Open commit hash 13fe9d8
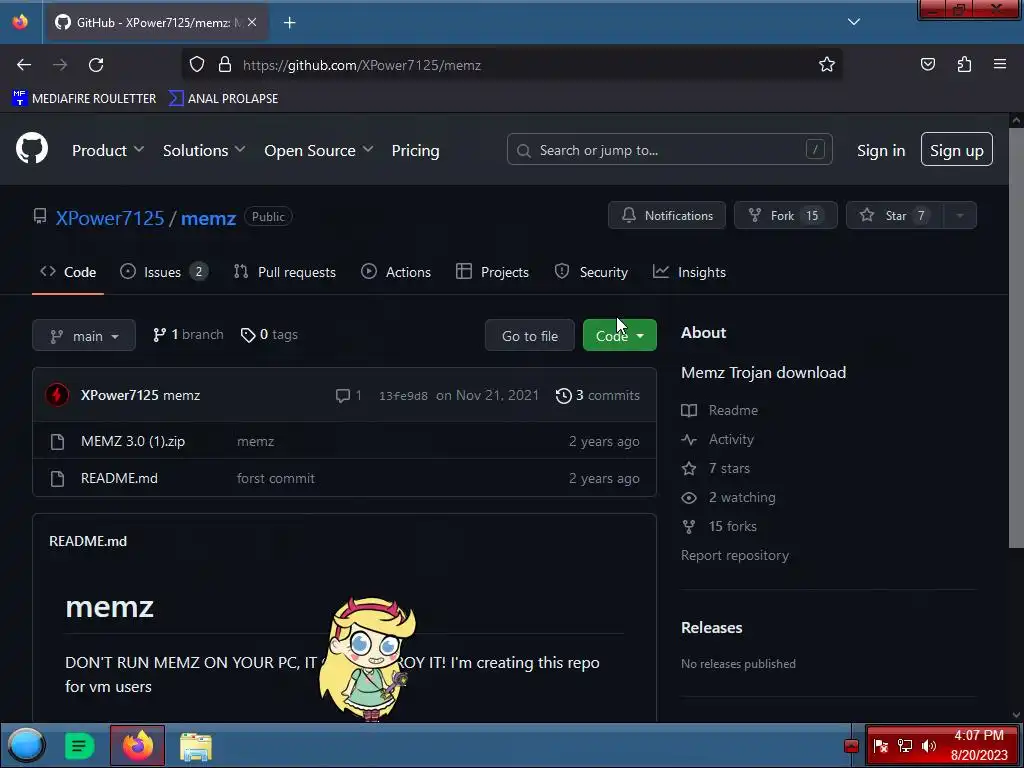 (403, 396)
